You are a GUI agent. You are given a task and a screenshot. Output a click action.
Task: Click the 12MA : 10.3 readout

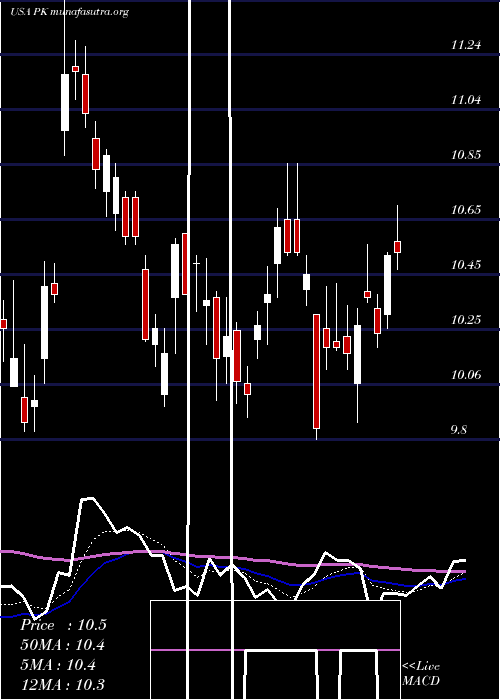62,684
